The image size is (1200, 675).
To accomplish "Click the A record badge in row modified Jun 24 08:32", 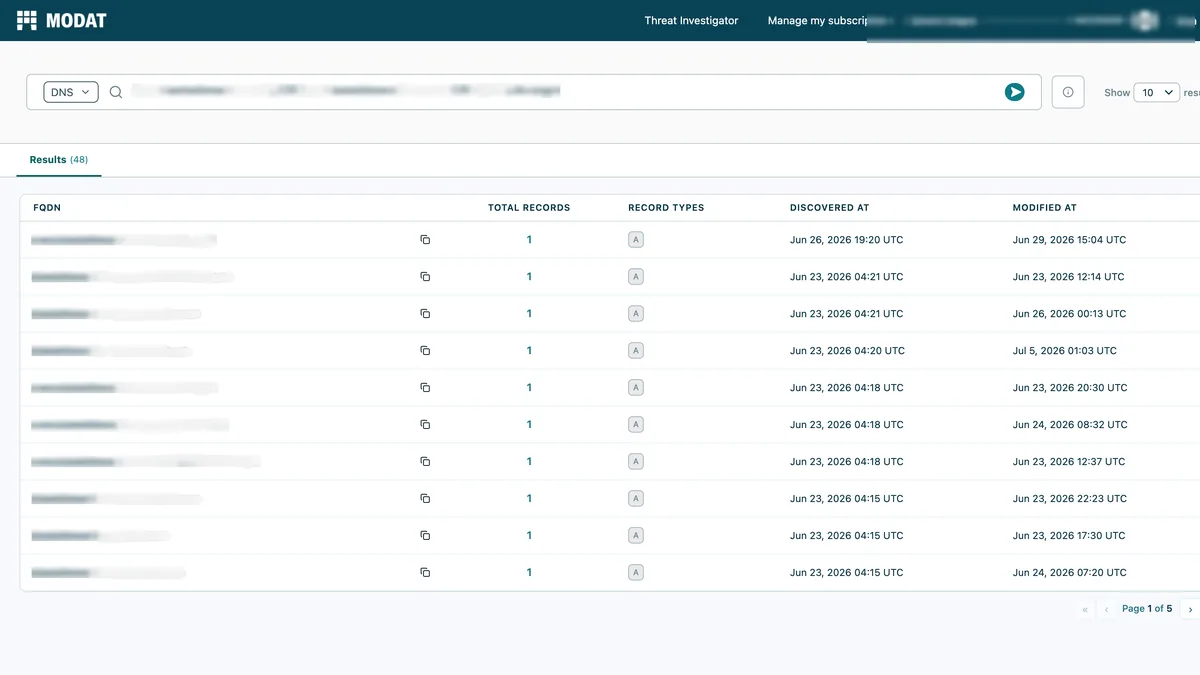I will coord(635,425).
